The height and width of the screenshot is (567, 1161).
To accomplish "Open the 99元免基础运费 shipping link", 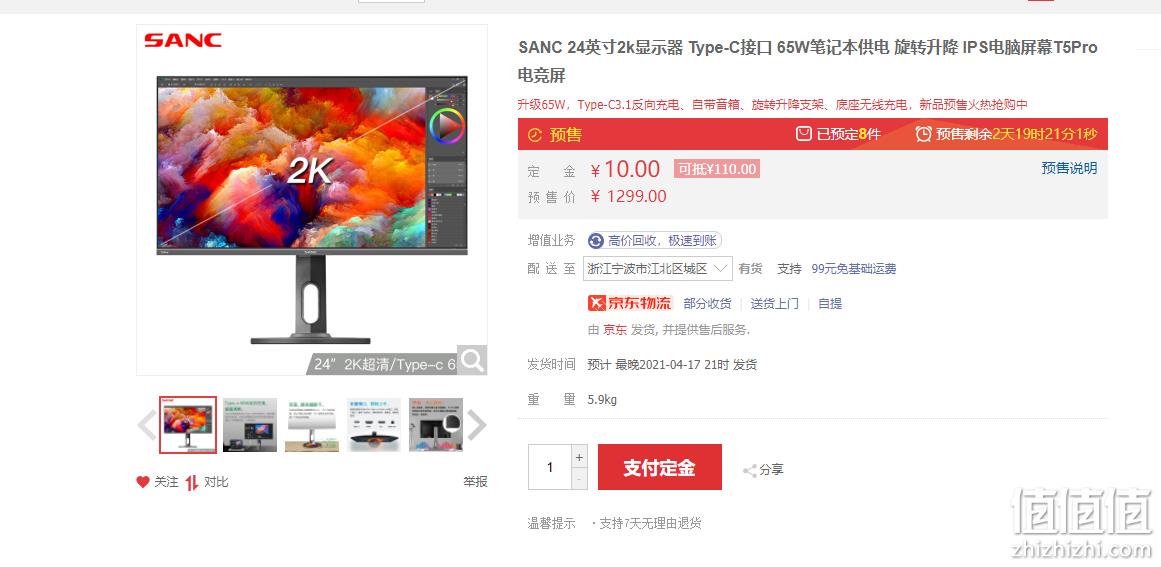I will pos(854,269).
